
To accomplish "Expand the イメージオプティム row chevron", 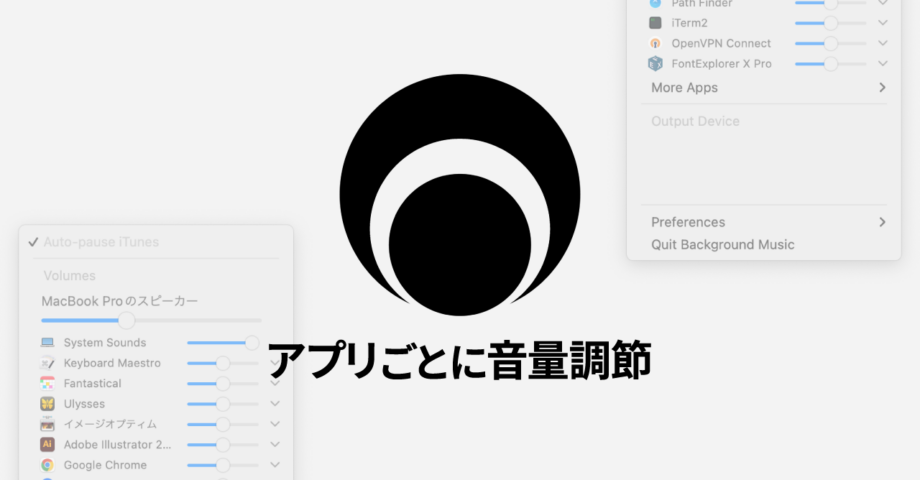I will [x=275, y=424].
